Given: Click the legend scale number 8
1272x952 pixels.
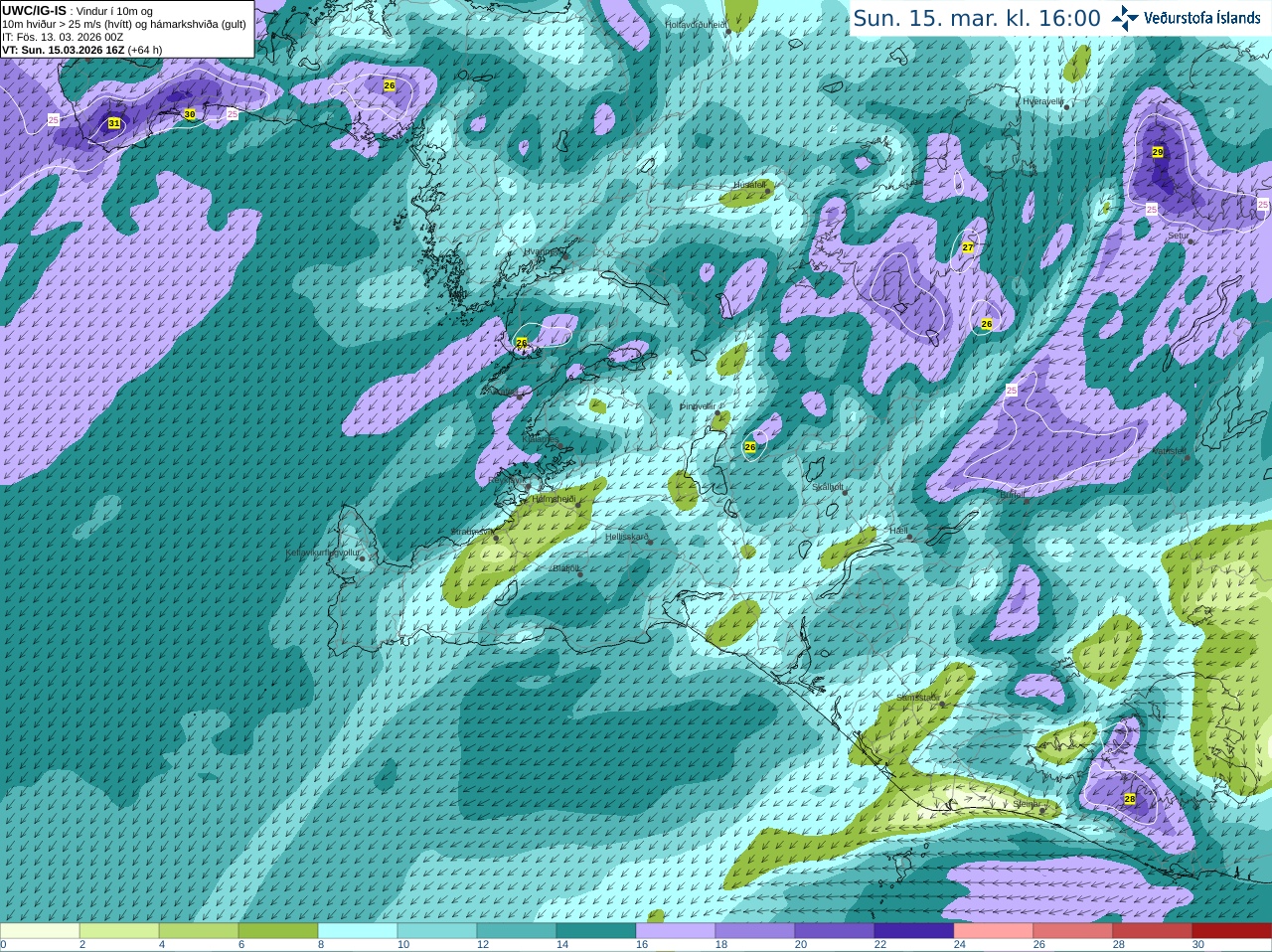Looking at the screenshot, I should click(x=321, y=945).
